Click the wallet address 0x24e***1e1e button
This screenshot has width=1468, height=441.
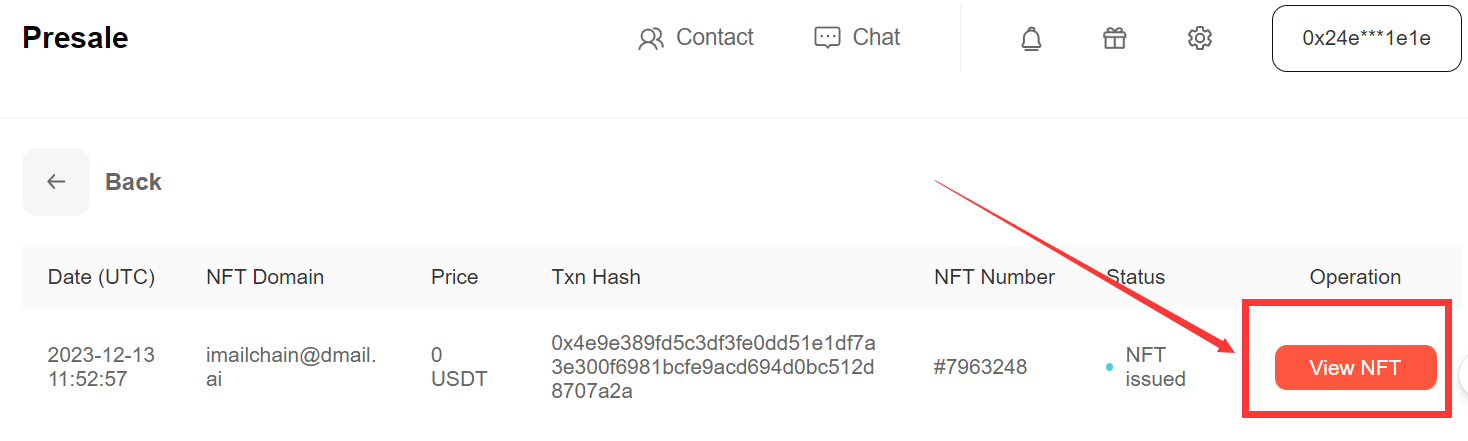(1366, 39)
